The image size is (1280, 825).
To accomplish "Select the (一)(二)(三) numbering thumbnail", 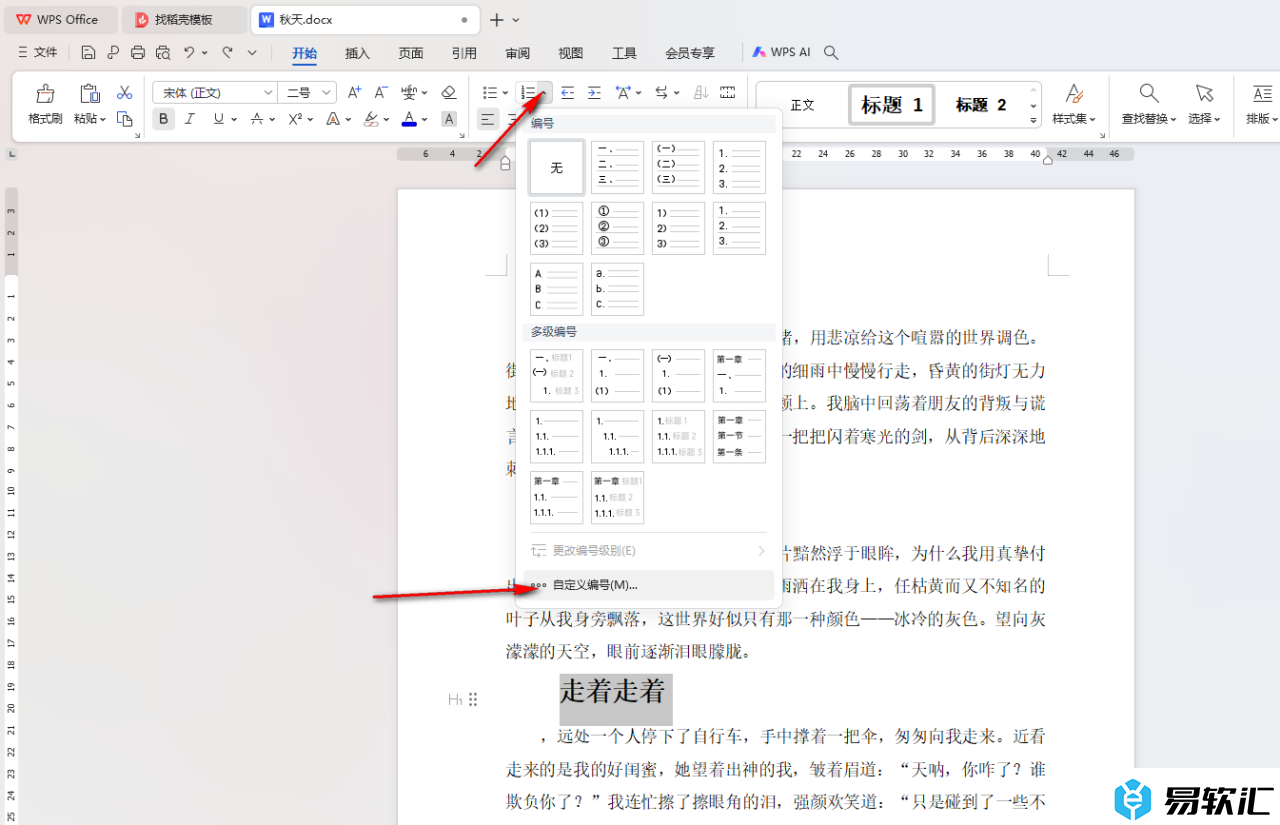I will pos(678,168).
